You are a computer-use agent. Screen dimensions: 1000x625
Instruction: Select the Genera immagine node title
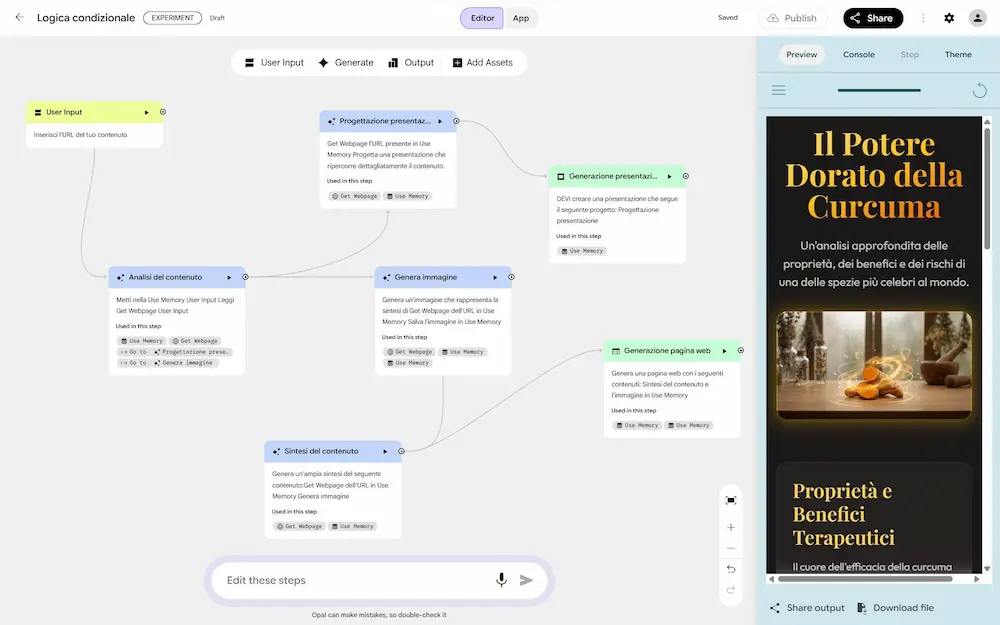point(425,277)
